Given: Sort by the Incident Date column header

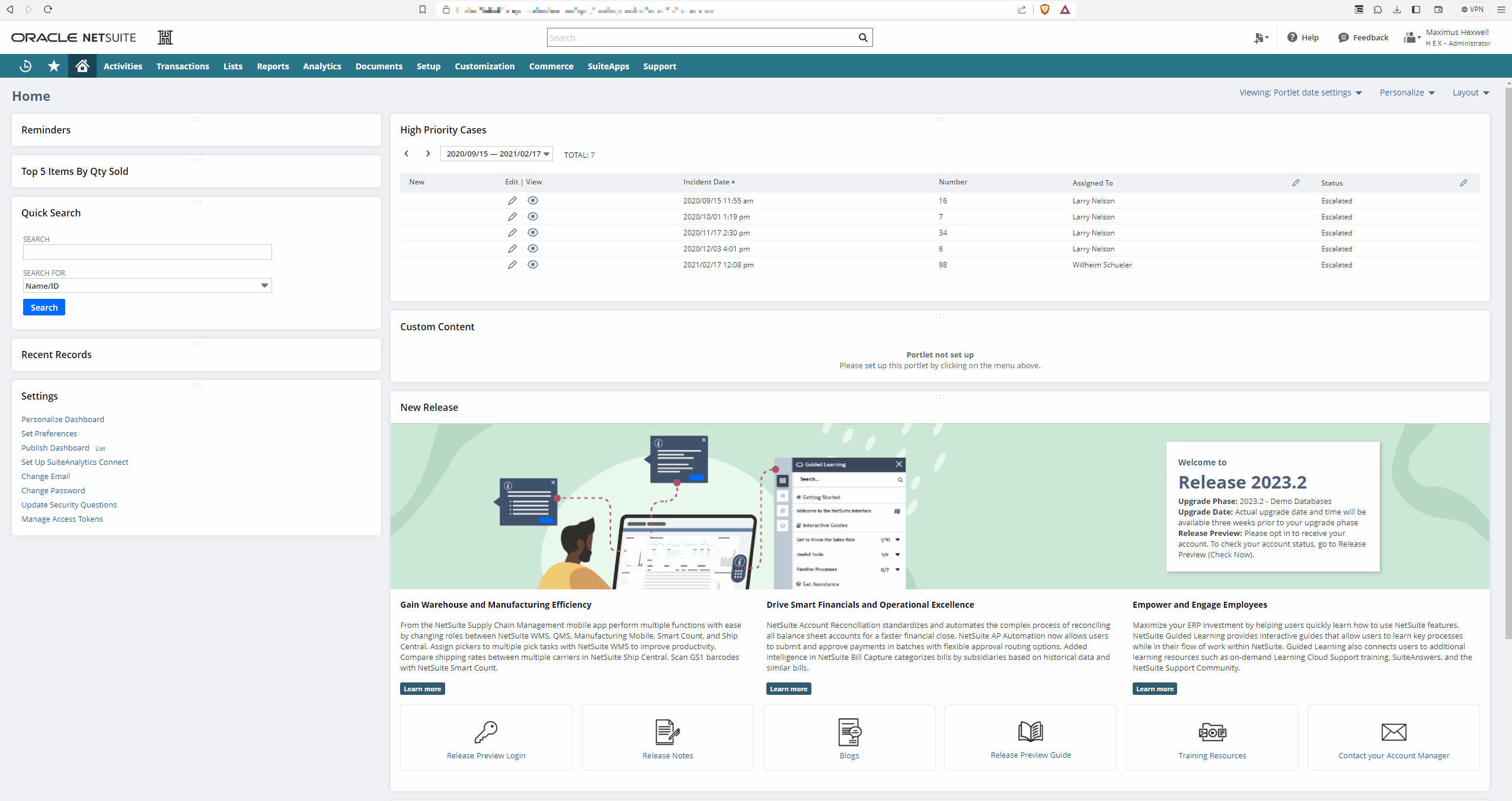Looking at the screenshot, I should 709,182.
